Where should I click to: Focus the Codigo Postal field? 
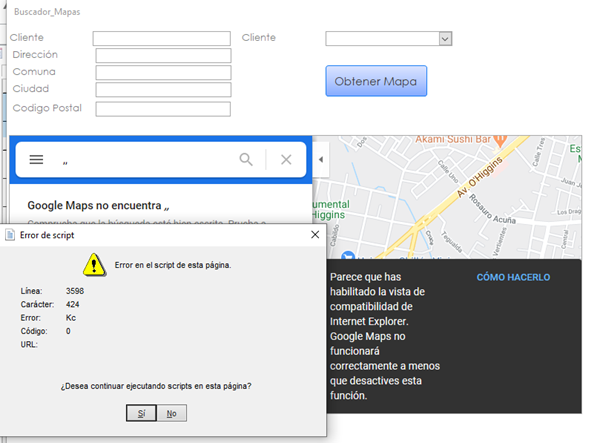click(x=163, y=109)
